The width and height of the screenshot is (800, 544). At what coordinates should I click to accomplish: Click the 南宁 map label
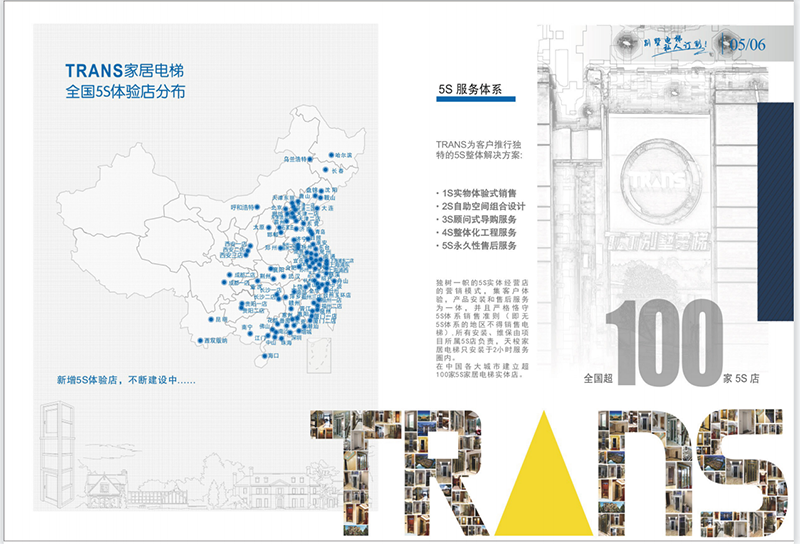pos(247,327)
